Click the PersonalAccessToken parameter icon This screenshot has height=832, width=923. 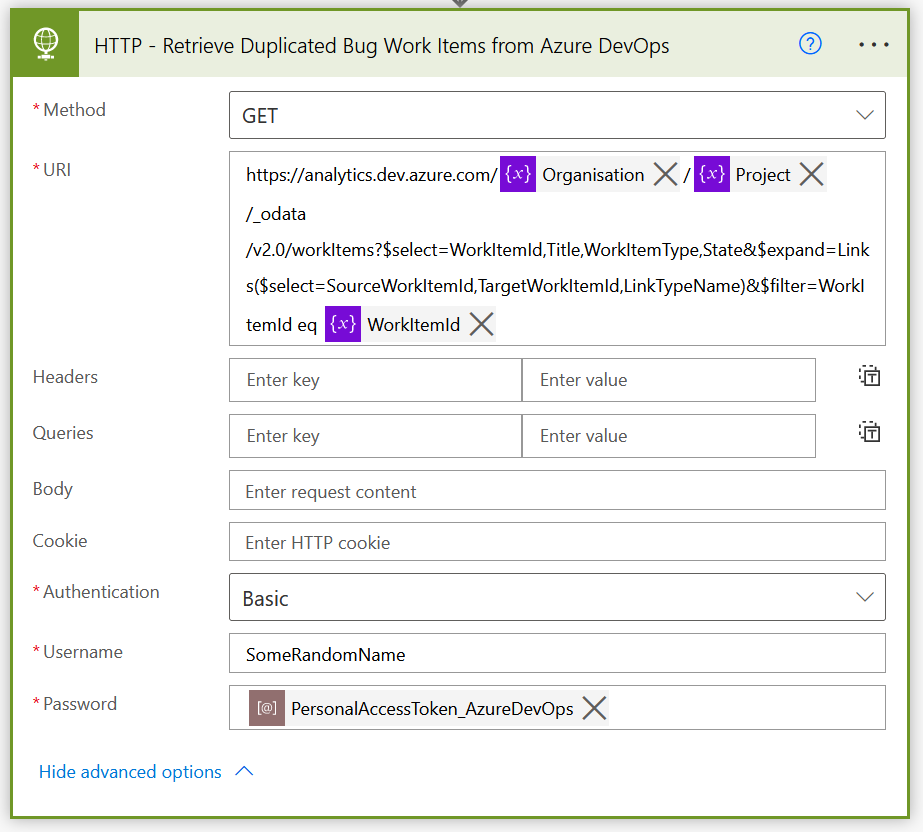click(x=267, y=708)
